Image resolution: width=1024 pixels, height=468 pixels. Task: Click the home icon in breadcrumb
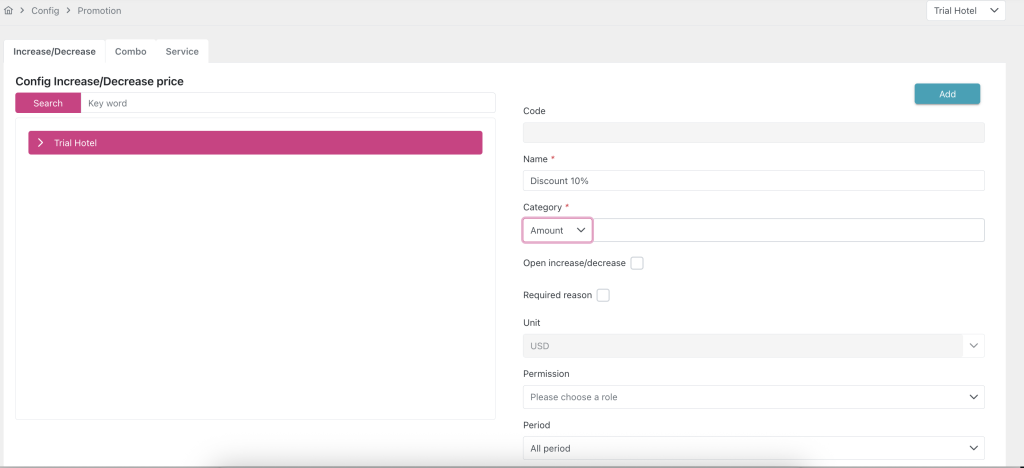click(x=9, y=11)
